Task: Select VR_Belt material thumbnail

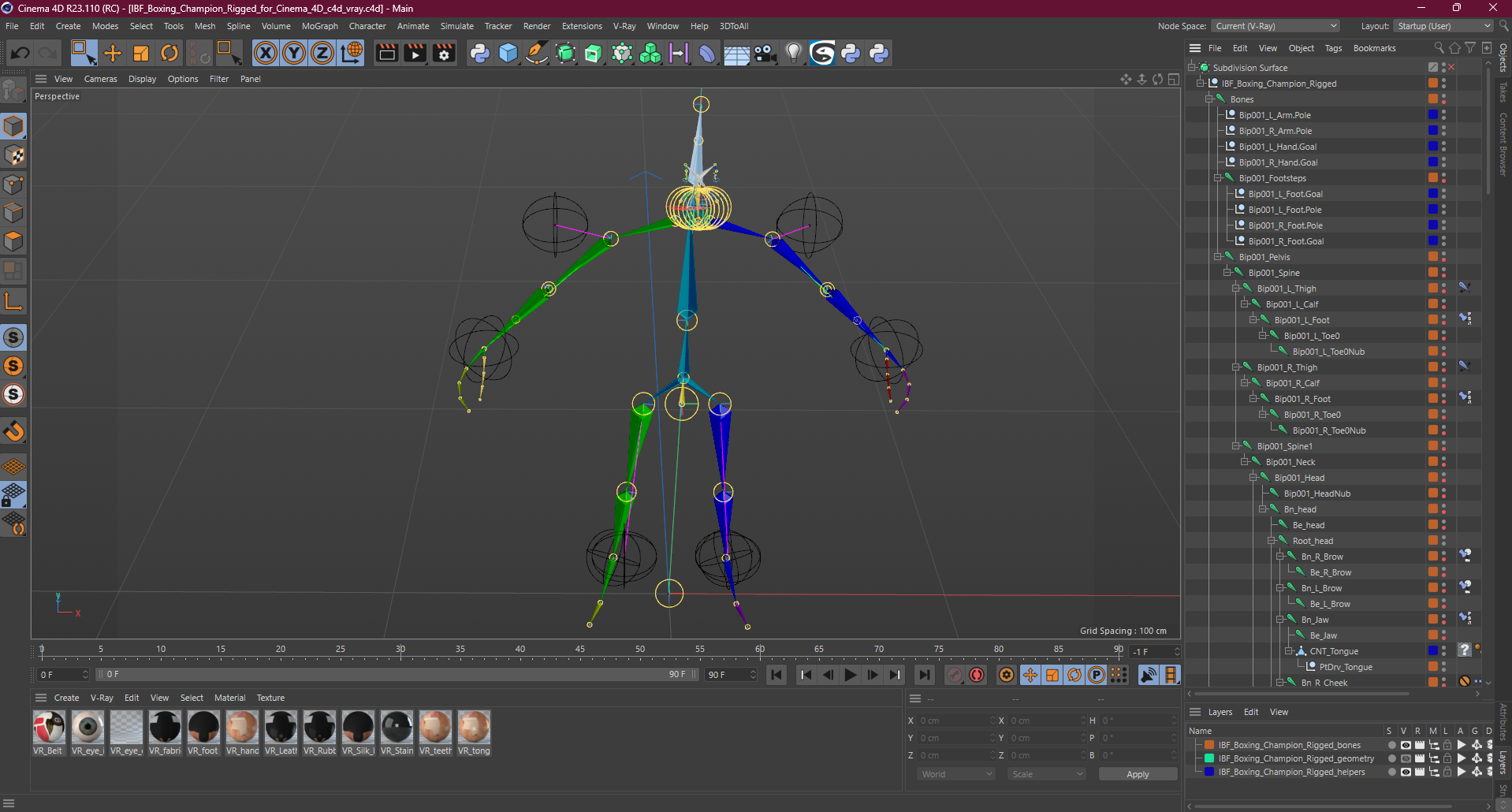Action: point(49,727)
